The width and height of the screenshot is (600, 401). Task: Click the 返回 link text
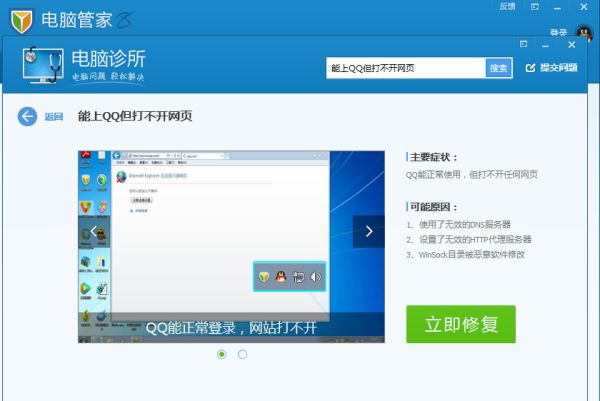click(x=54, y=116)
